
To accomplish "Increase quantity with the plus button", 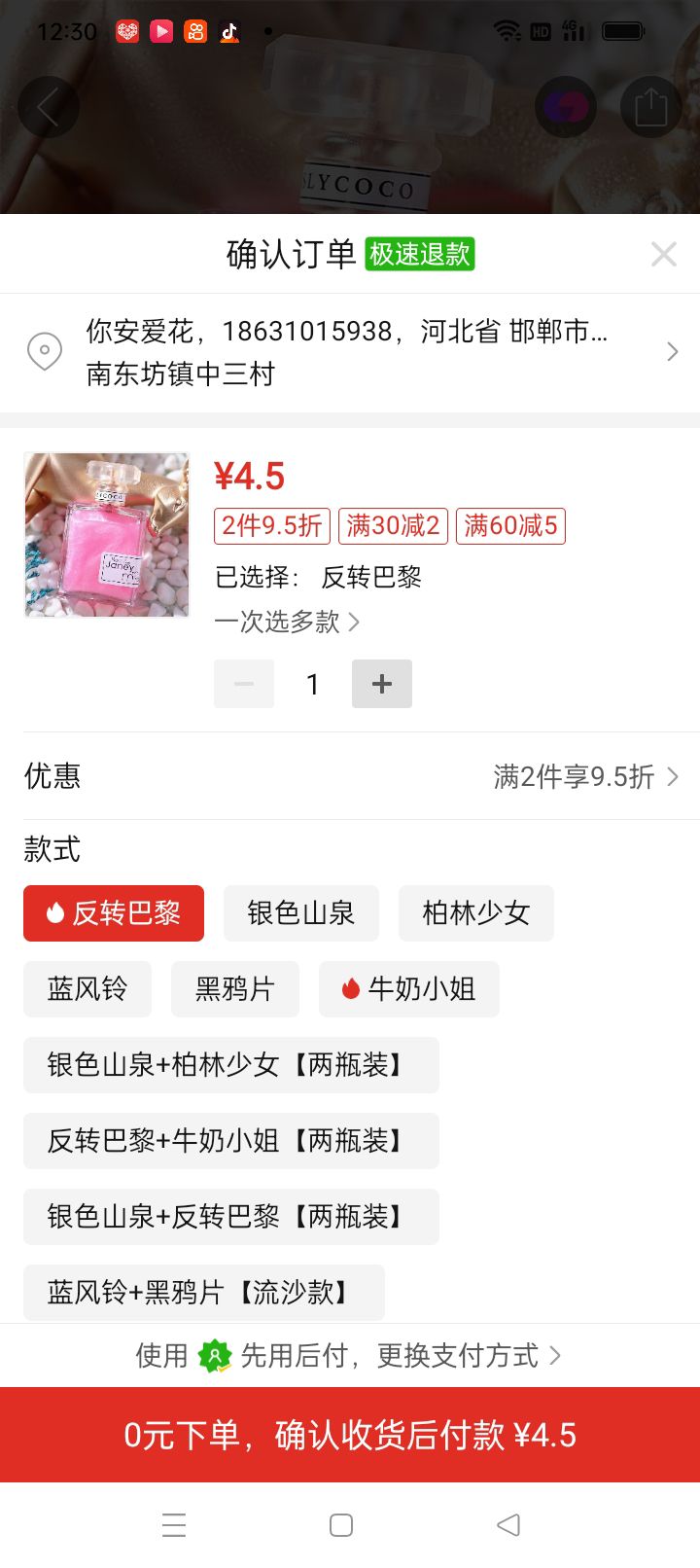I will pyautogui.click(x=382, y=684).
